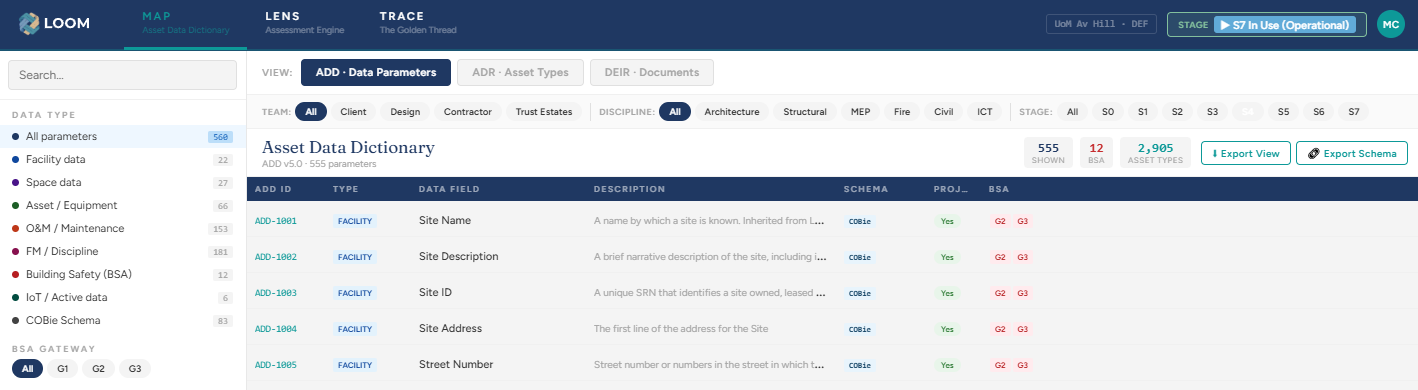This screenshot has height=390, width=1418.
Task: Switch to the MAP Asset Data Dictionary tab
Action: [x=186, y=24]
